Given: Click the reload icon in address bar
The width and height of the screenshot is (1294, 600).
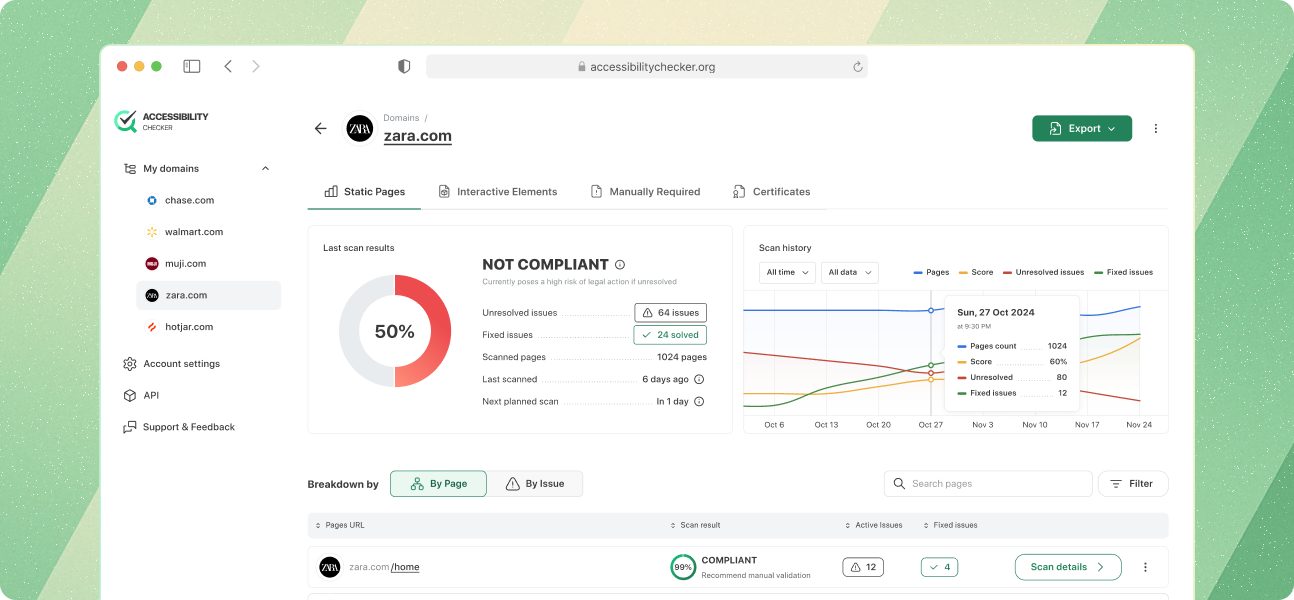Looking at the screenshot, I should [x=857, y=67].
